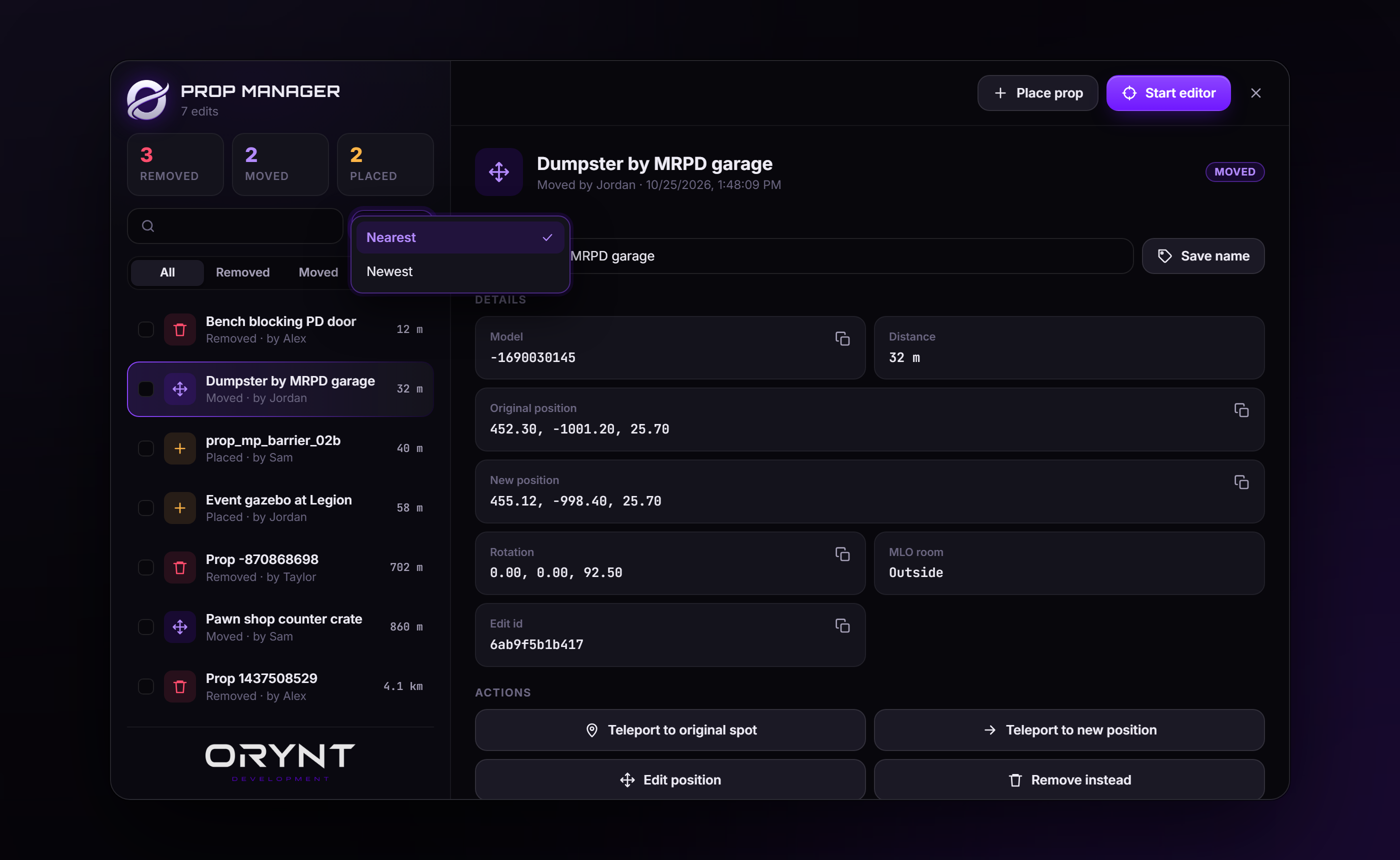Click the move icon for Dumpster by MRPD garage row
This screenshot has height=860, width=1400.
pos(179,389)
